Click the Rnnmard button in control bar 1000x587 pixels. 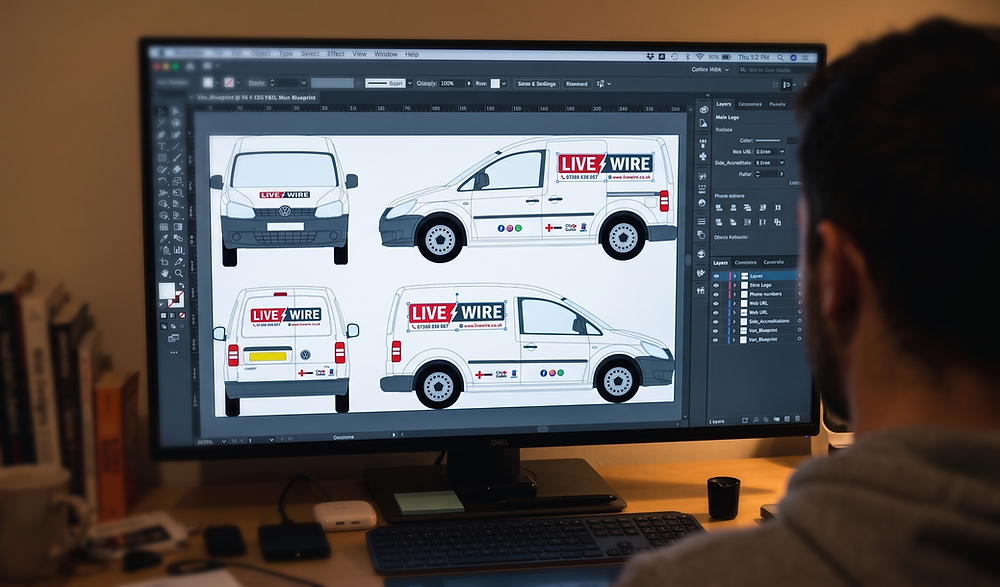(577, 84)
